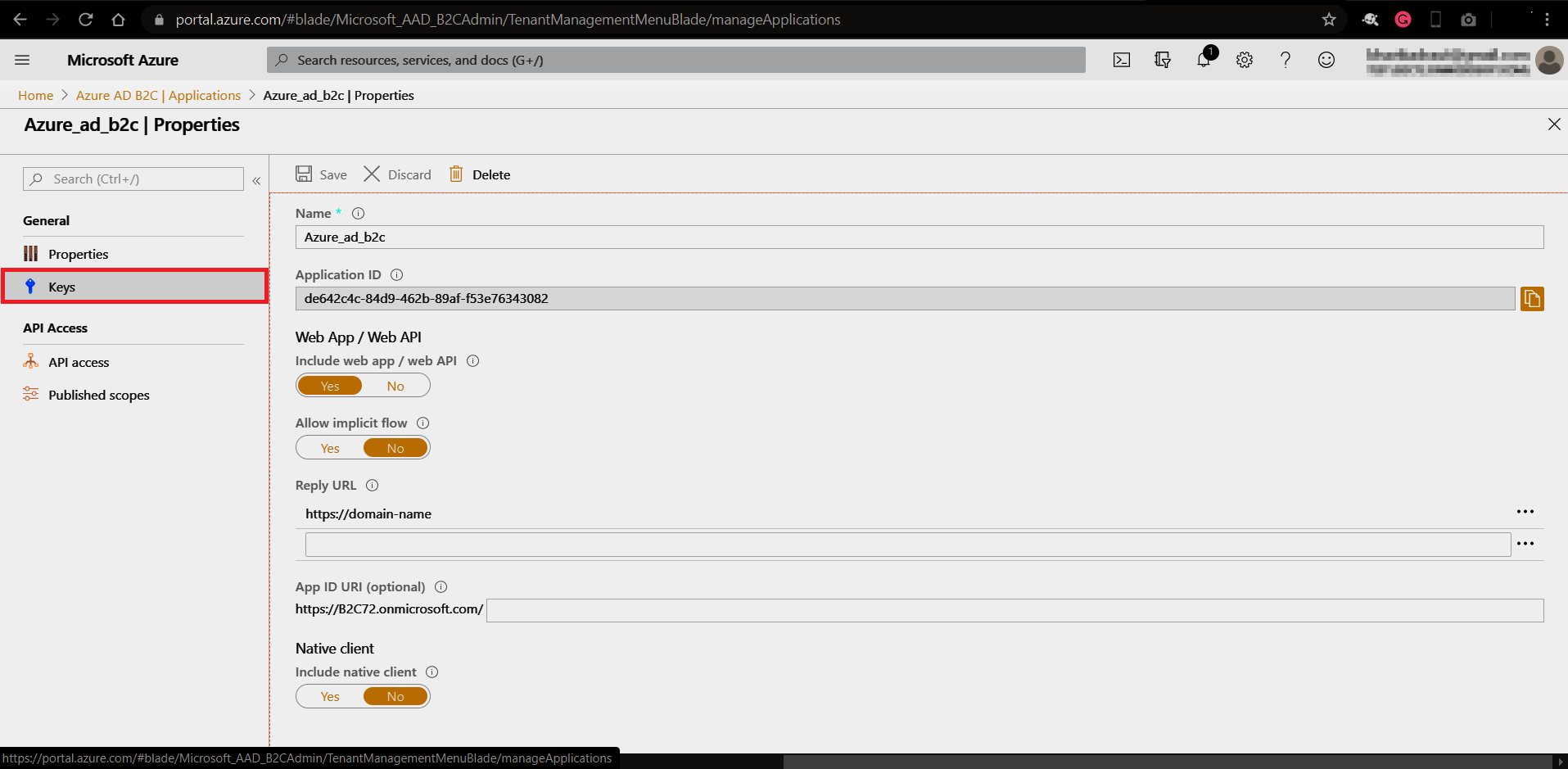Collapse the left menu with double chevron
1568x769 pixels.
click(x=256, y=180)
